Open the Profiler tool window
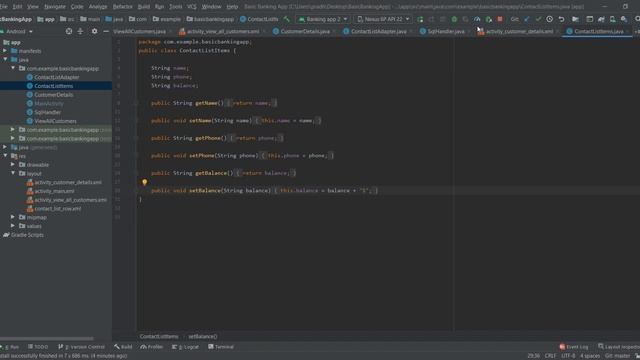The height and width of the screenshot is (360, 640). tap(151, 347)
